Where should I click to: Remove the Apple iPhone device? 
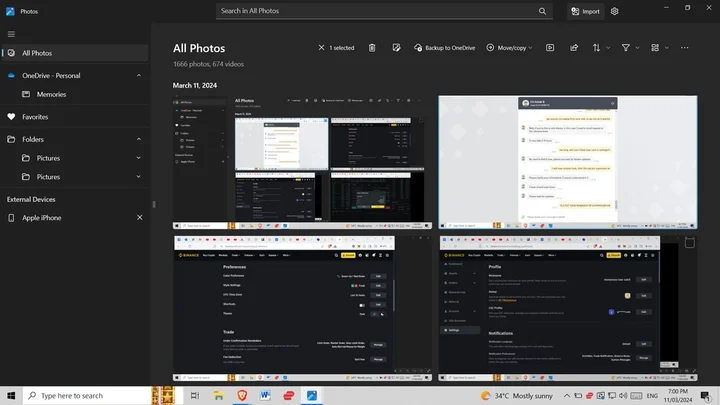pyautogui.click(x=140, y=218)
